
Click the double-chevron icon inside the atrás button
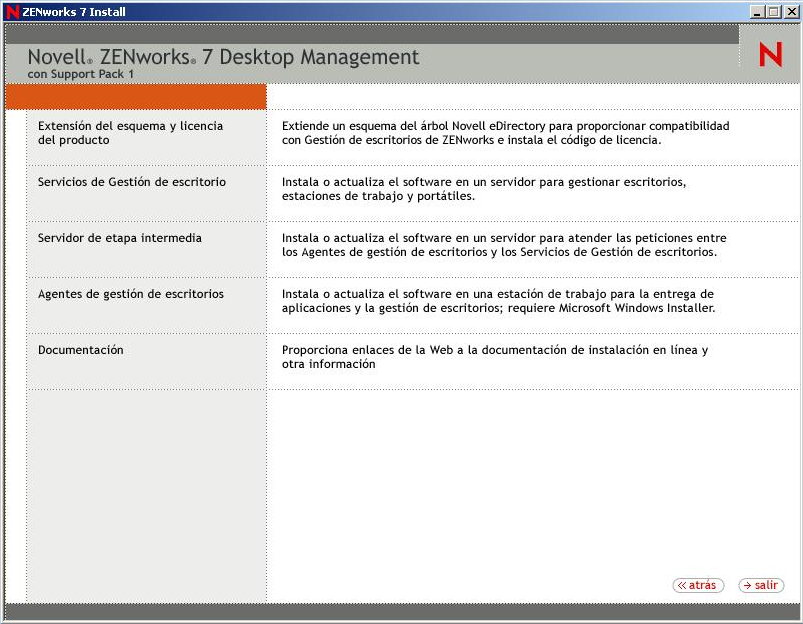684,585
